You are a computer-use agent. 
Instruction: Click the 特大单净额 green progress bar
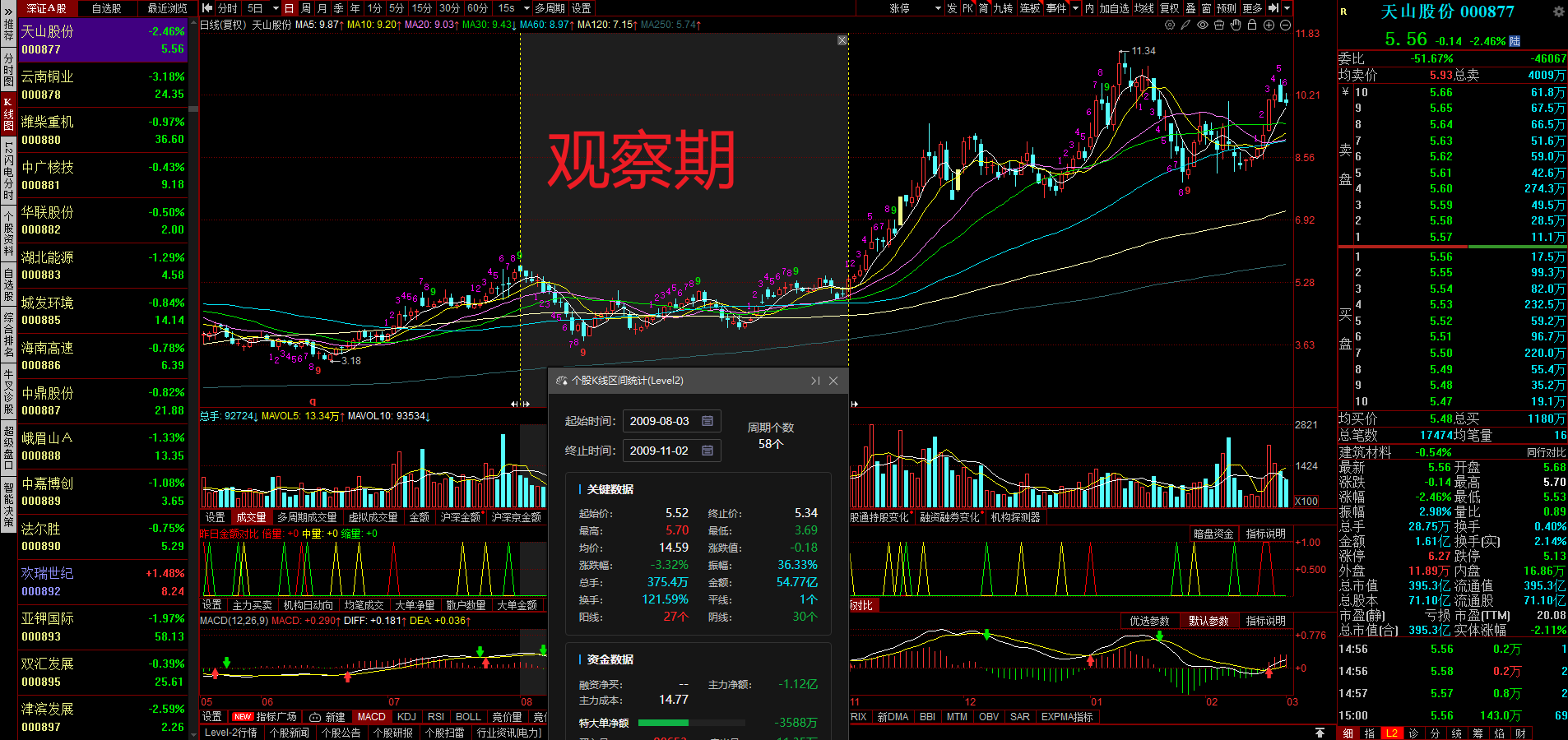665,723
